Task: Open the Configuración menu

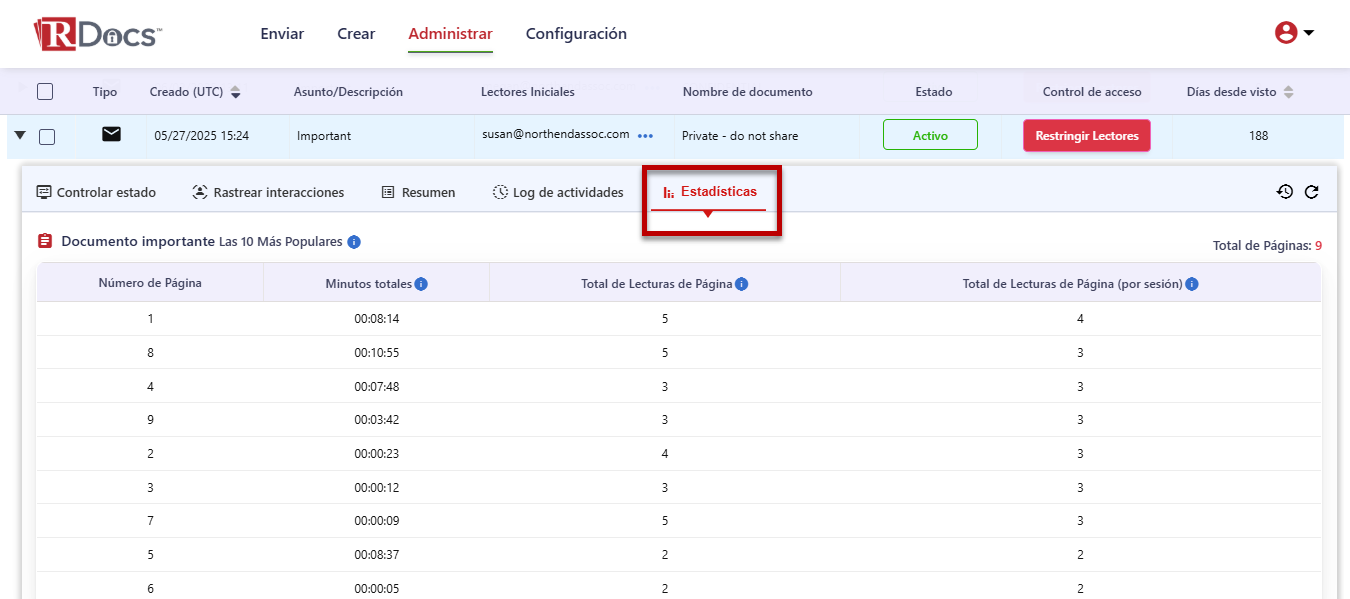Action: pyautogui.click(x=576, y=34)
